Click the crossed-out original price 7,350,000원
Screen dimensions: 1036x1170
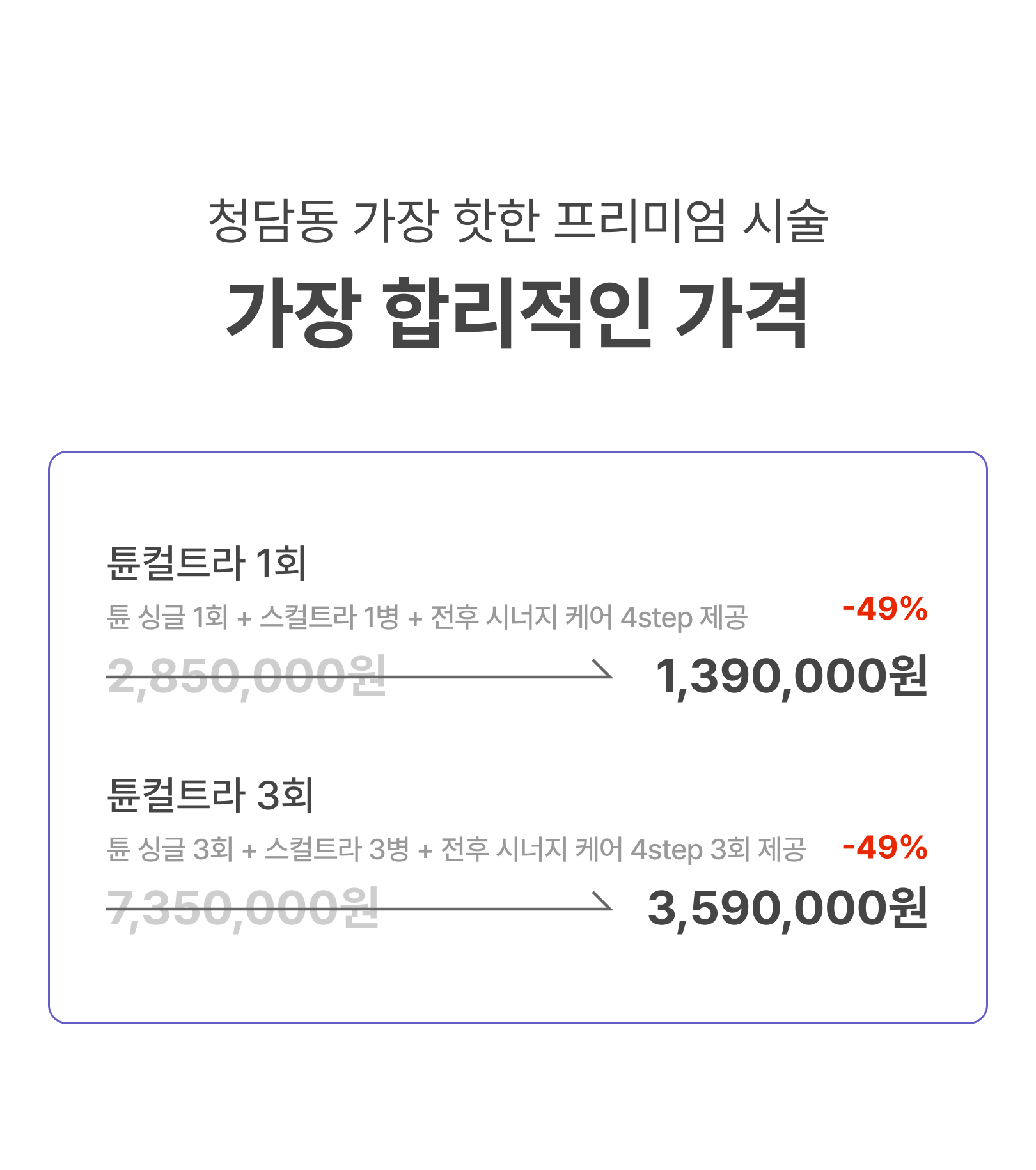(243, 909)
